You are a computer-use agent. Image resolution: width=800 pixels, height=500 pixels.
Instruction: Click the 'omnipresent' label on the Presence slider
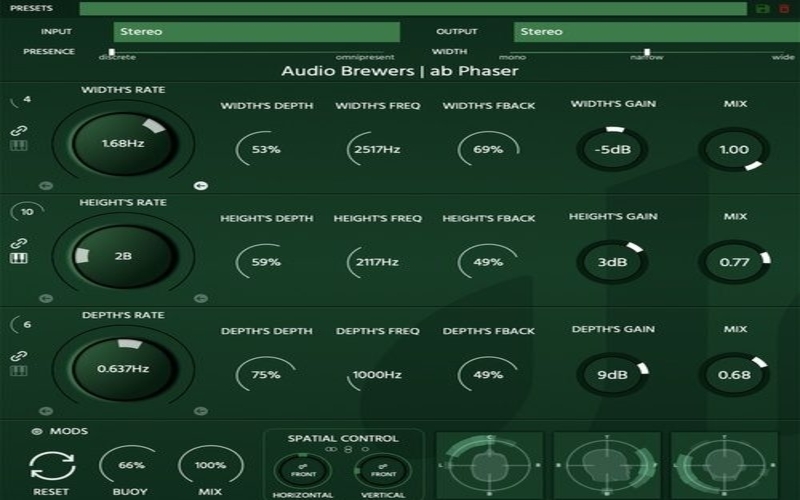(365, 57)
